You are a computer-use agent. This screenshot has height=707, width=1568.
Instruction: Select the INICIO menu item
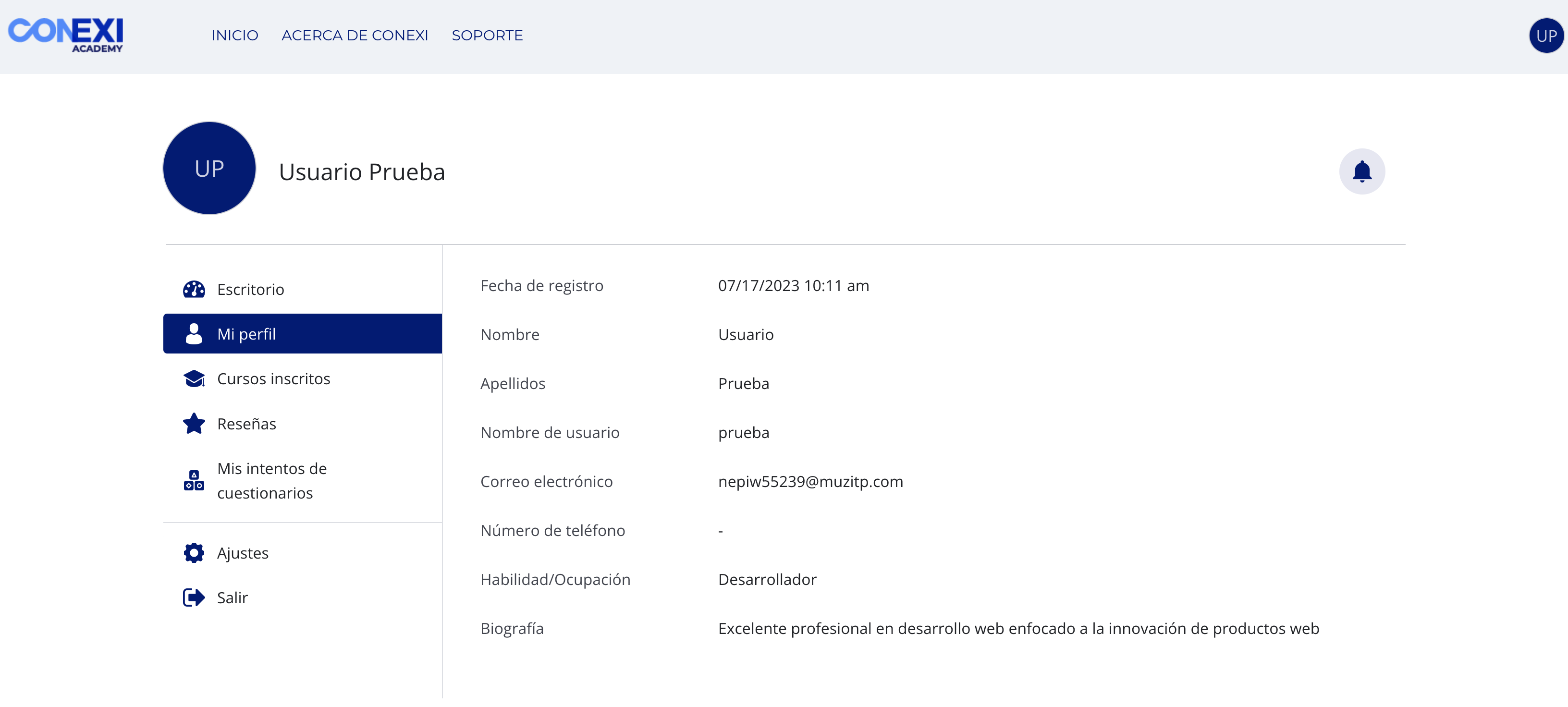pyautogui.click(x=234, y=35)
